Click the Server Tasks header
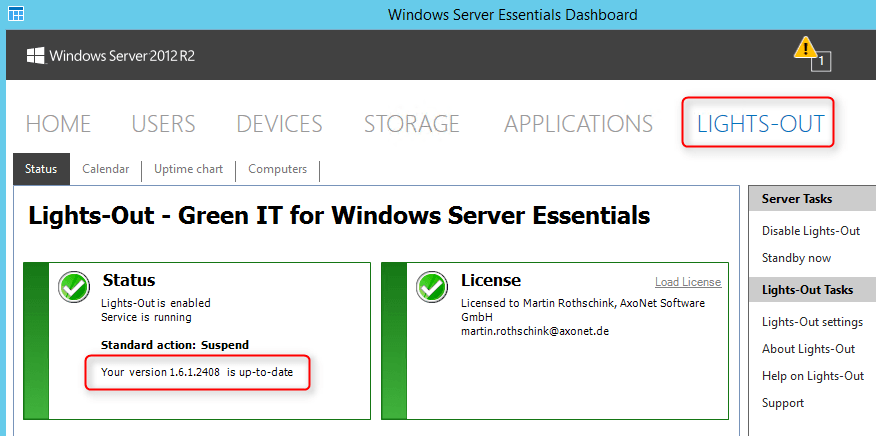The height and width of the screenshot is (436, 876). 812,199
